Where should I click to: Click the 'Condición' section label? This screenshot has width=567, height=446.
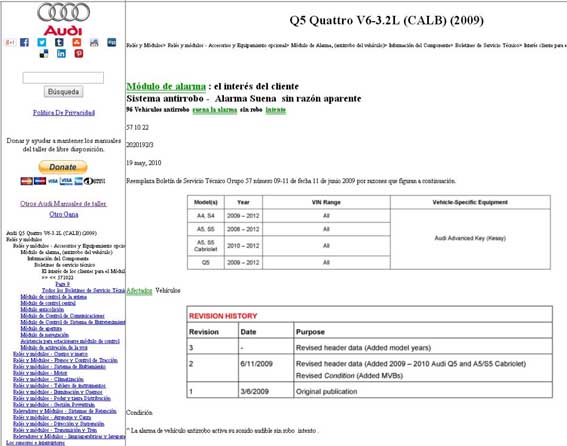[x=139, y=412]
